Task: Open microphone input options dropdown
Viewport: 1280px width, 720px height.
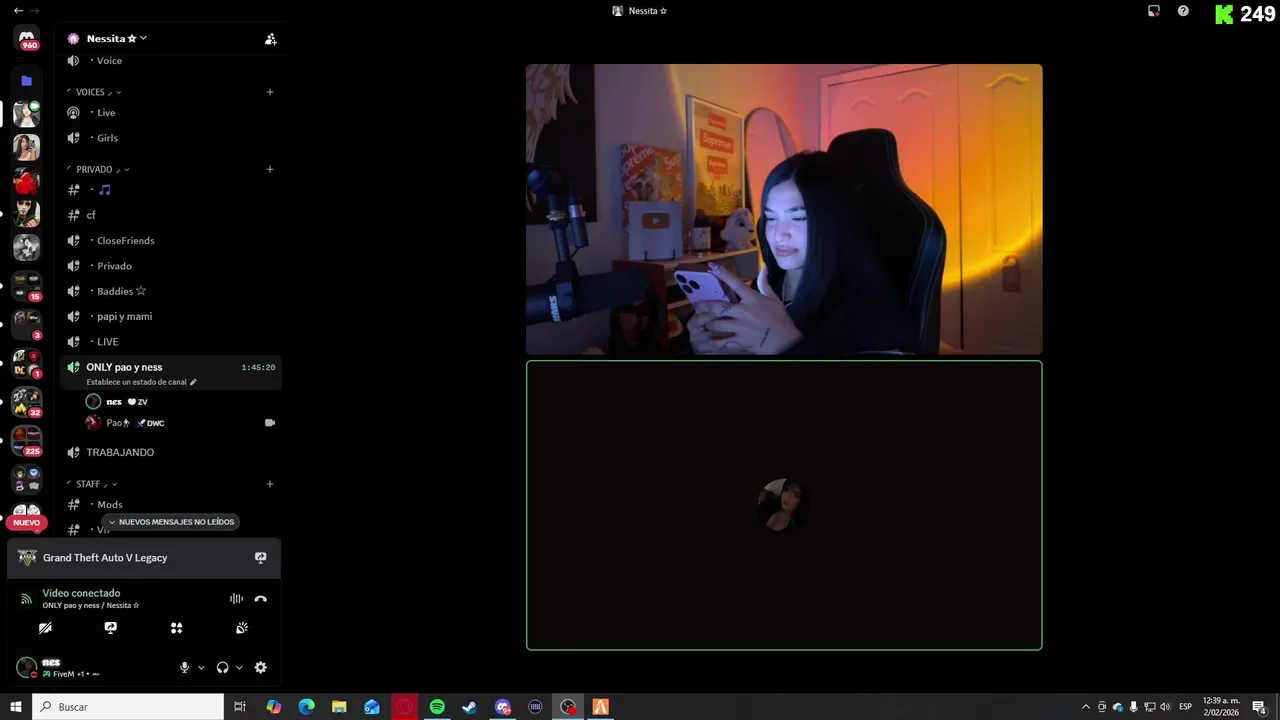Action: 201,667
